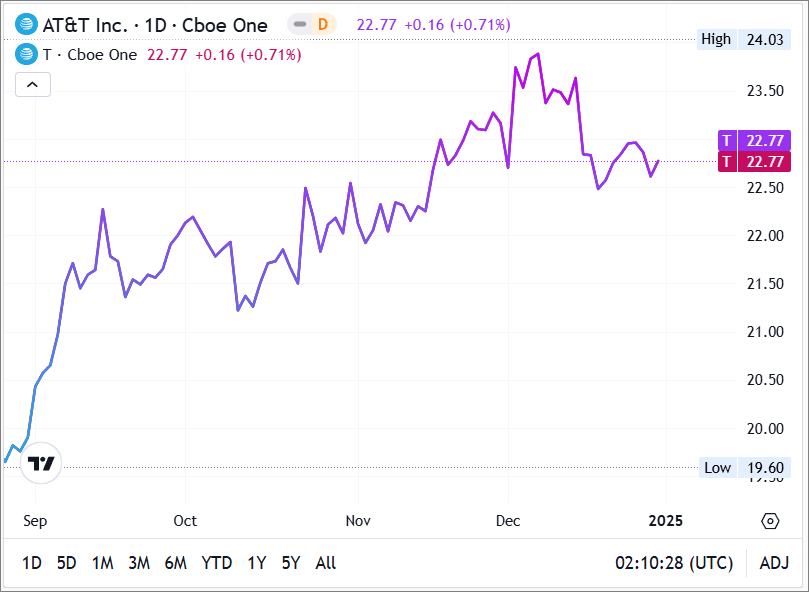Click the 20.50 price axis label
Image resolution: width=809 pixels, height=592 pixels.
[x=765, y=379]
